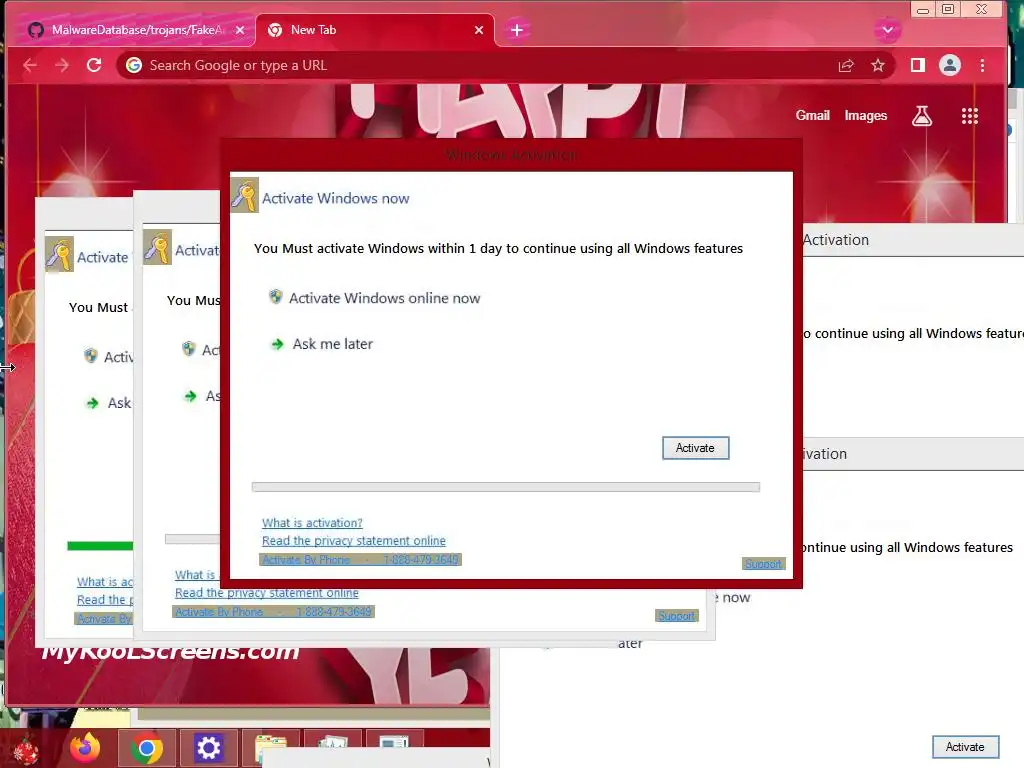Open the profile avatar menu

pos(950,65)
